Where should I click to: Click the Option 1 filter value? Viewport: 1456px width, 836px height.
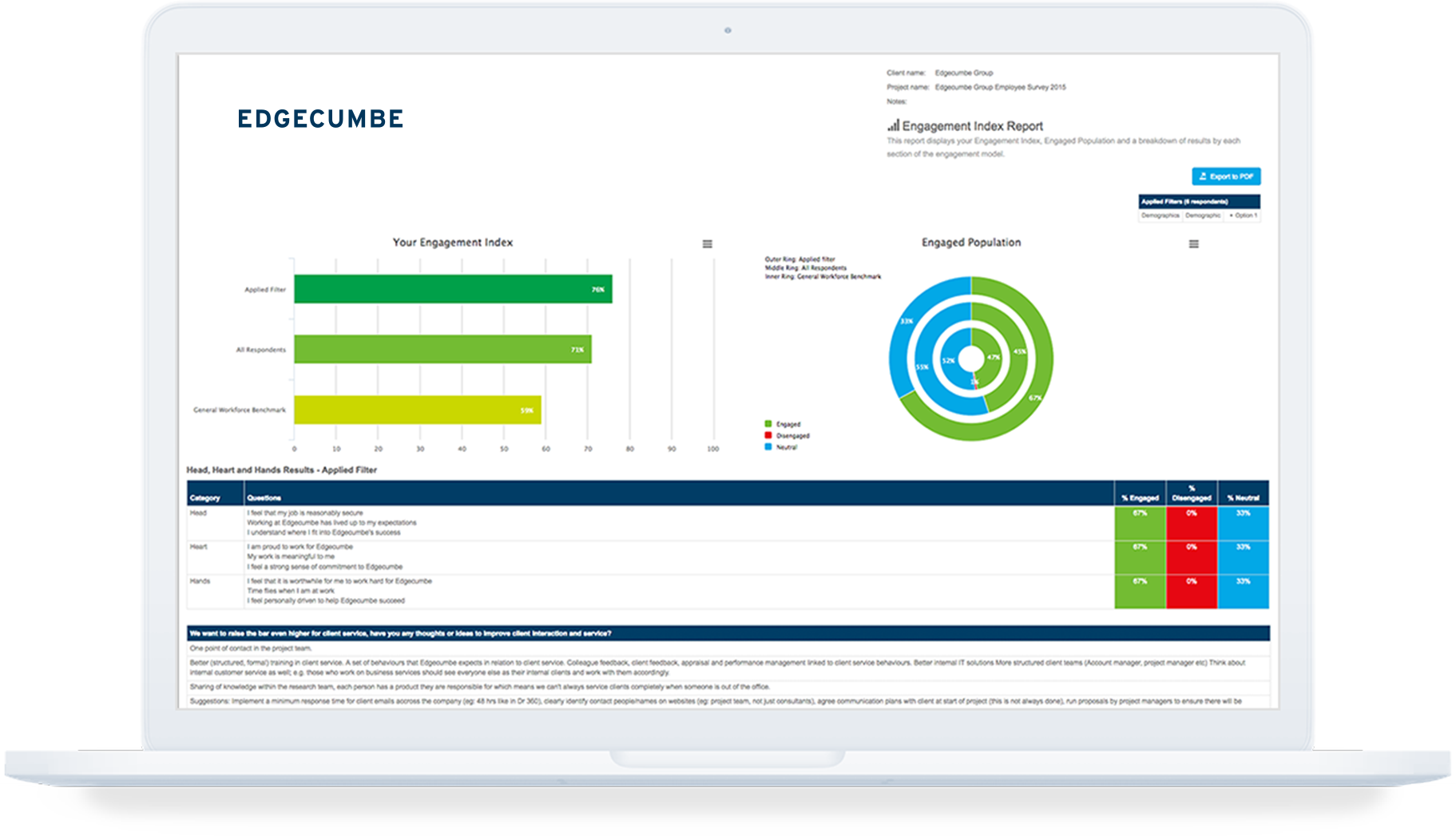click(x=1244, y=216)
